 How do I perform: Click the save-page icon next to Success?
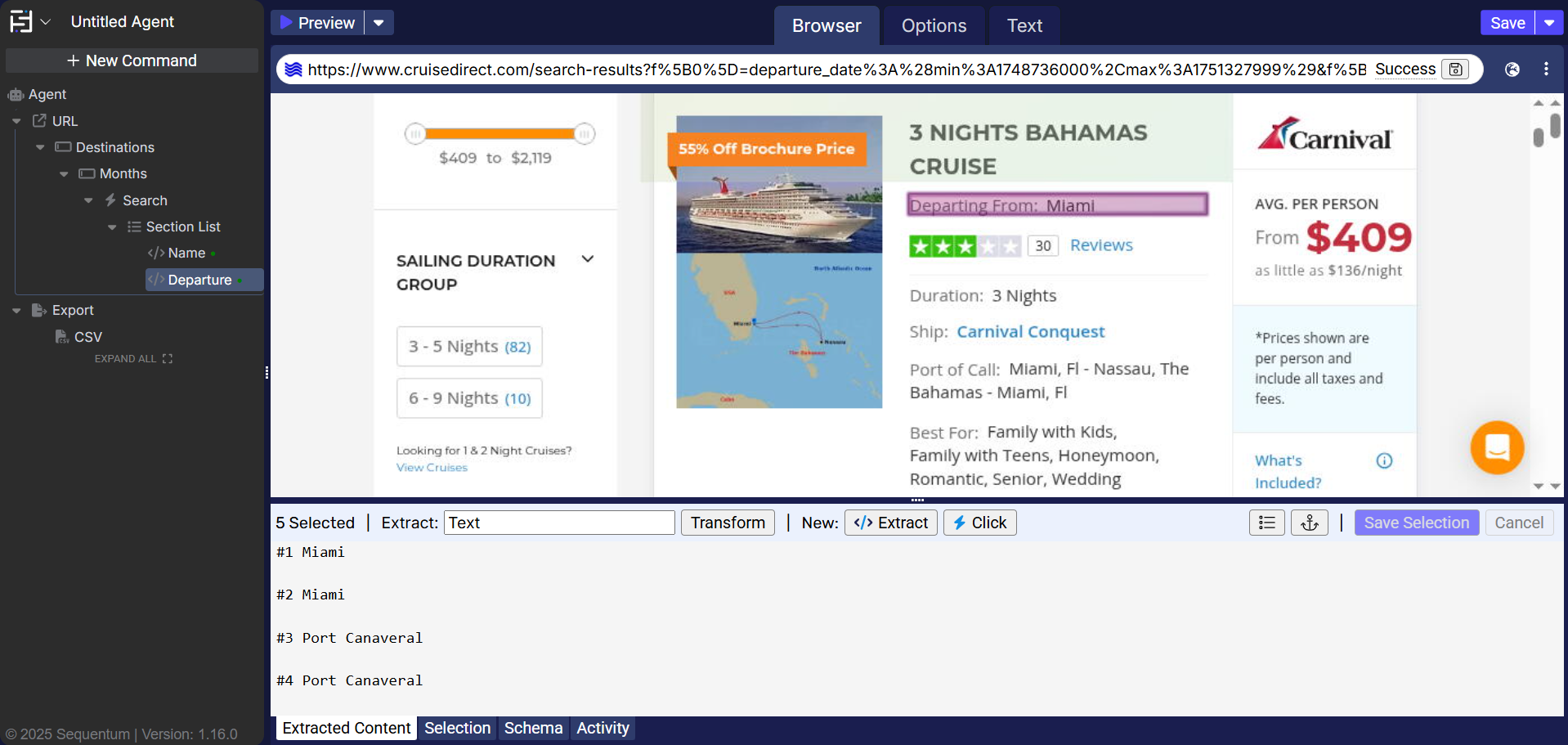point(1455,70)
